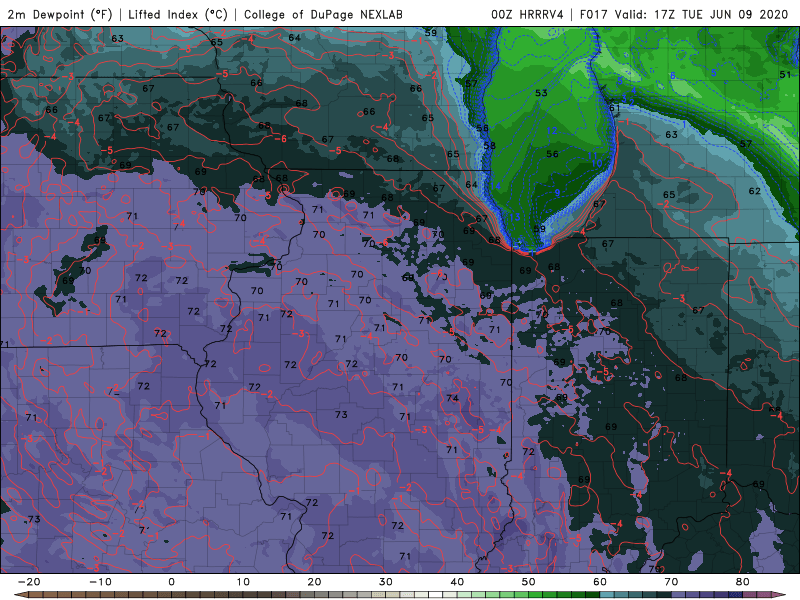This screenshot has width=800, height=600.
Task: Click the '-20' color scale label
Action: pos(29,582)
